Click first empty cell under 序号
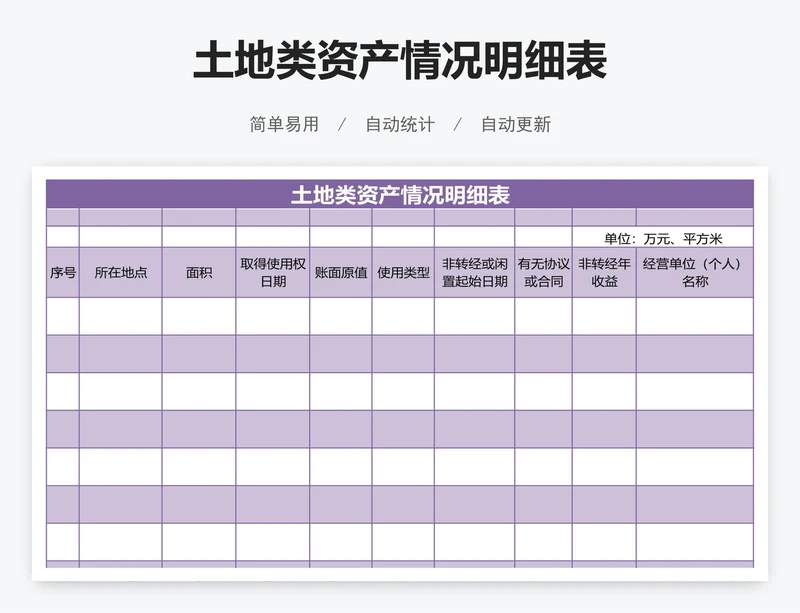This screenshot has height=613, width=800. tap(63, 316)
